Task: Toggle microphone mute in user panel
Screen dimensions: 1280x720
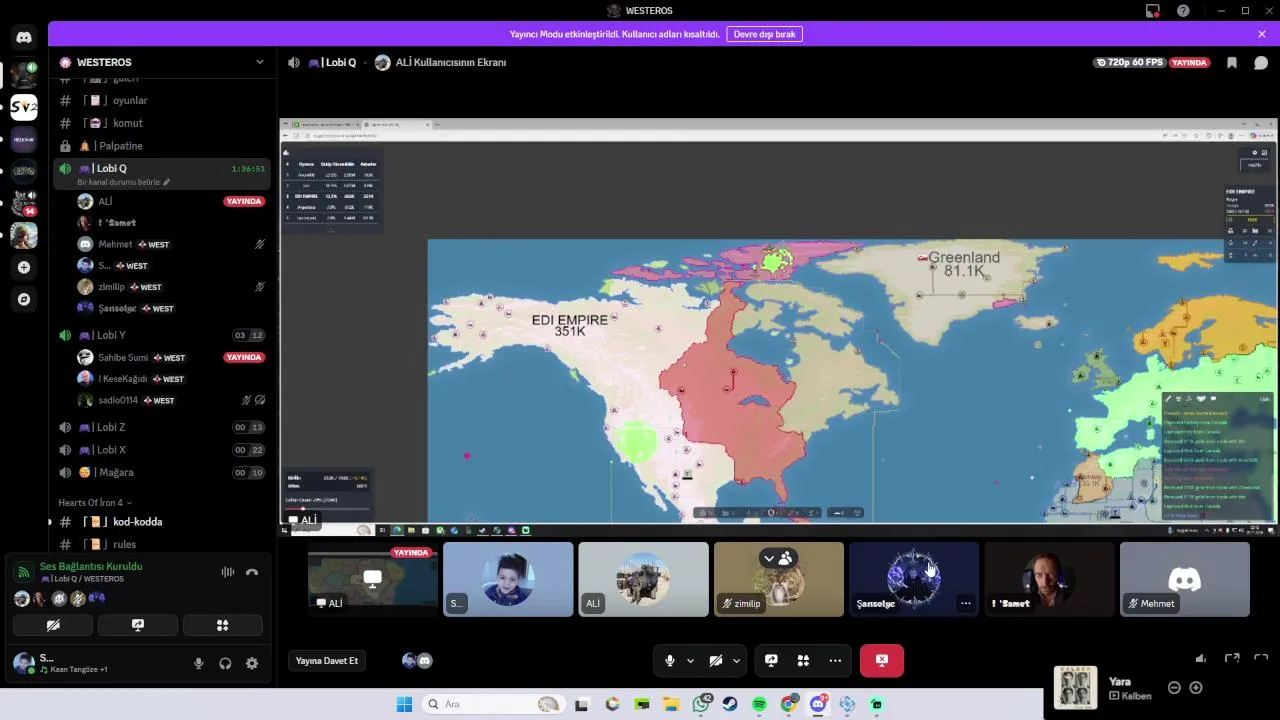Action: [198, 663]
